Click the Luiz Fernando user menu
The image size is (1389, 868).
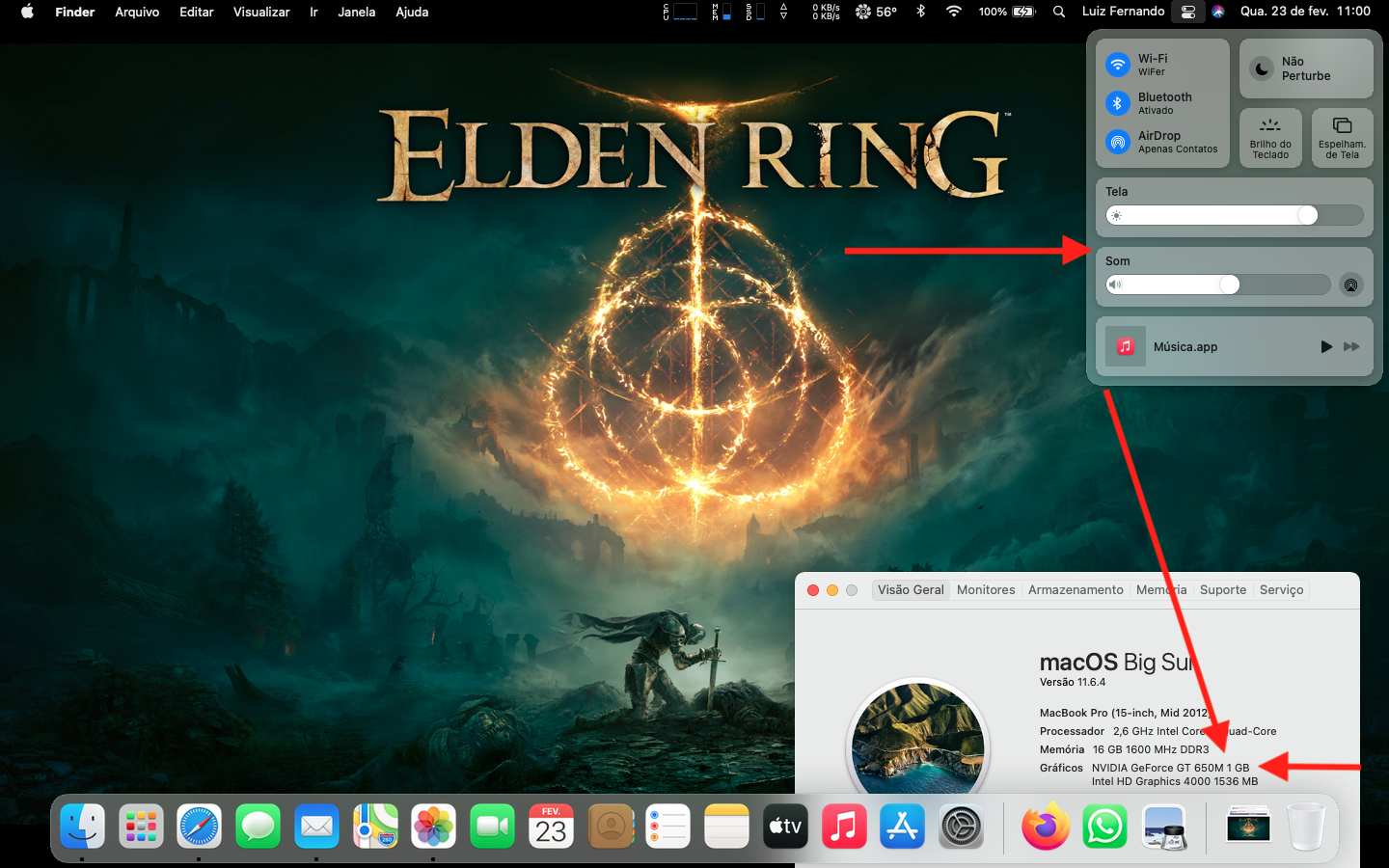point(1123,12)
